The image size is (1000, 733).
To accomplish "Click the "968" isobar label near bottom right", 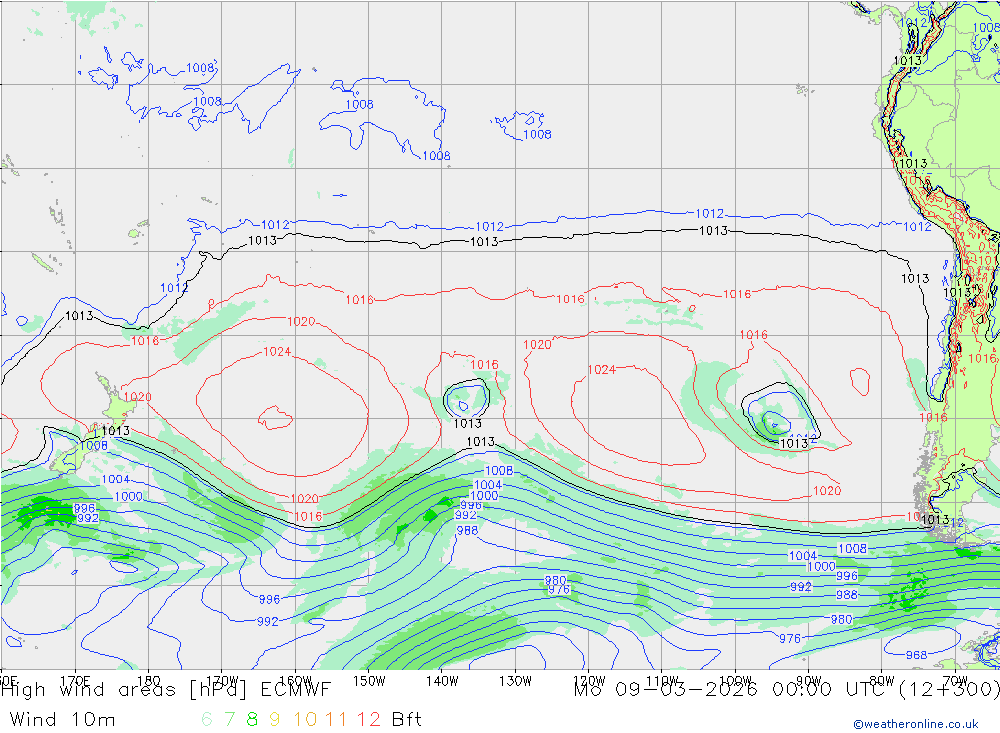I will coord(916,655).
